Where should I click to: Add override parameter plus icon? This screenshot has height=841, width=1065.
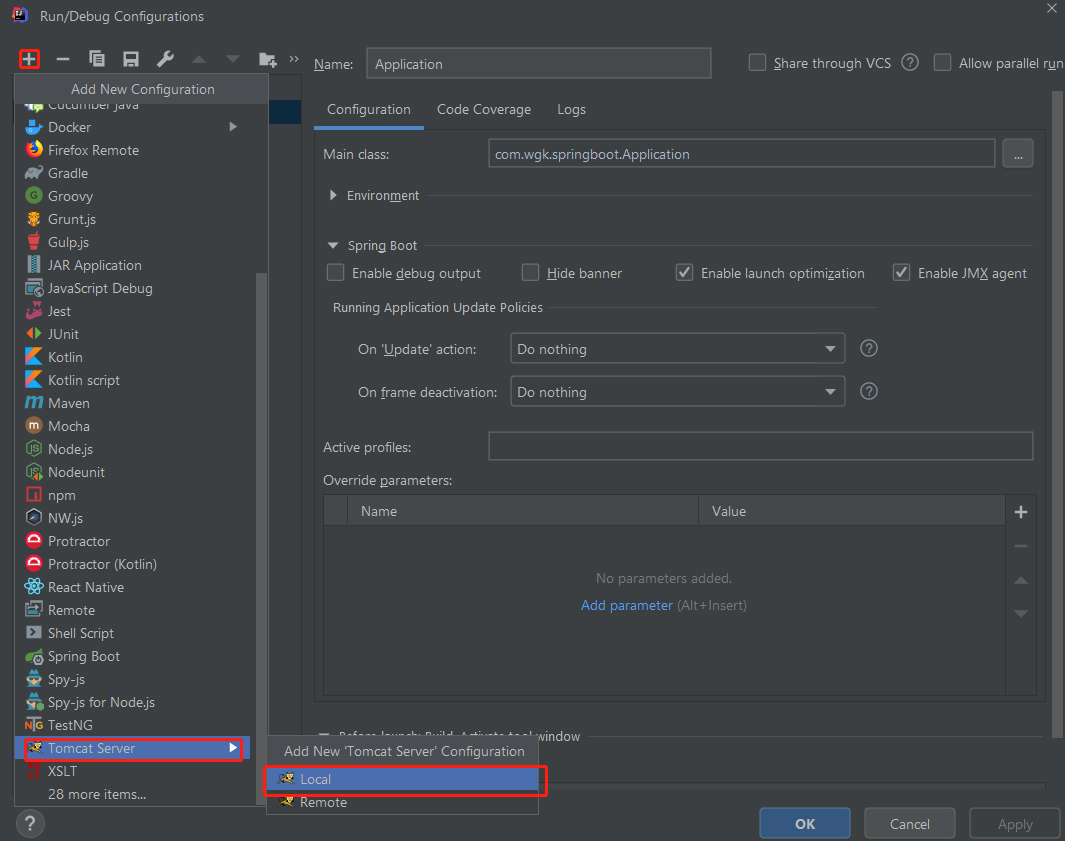(1020, 512)
